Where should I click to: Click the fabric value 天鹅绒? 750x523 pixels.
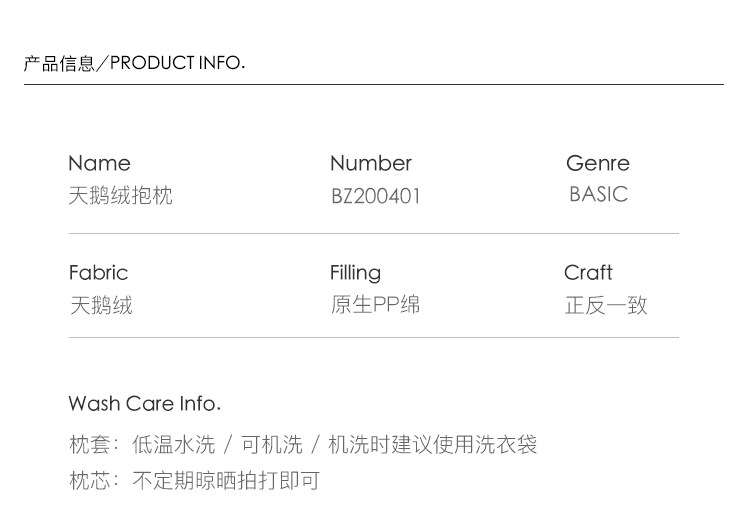[x=100, y=305]
